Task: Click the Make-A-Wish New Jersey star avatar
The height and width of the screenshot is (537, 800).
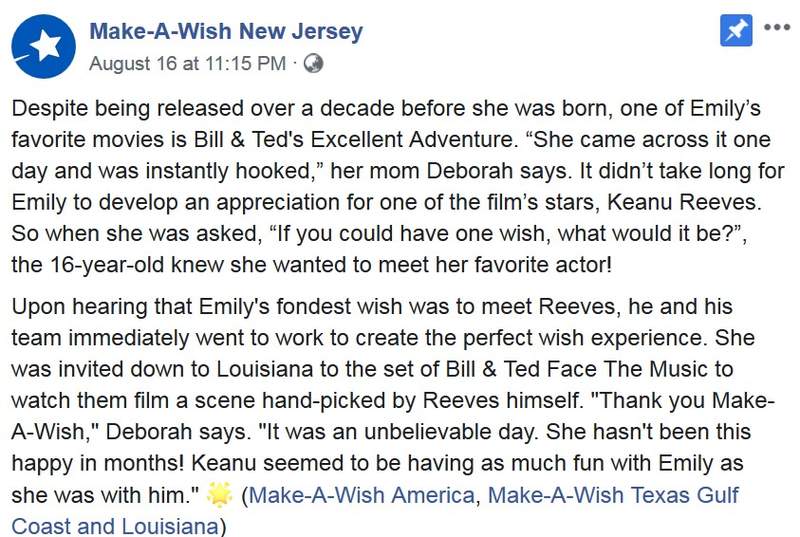Action: [44, 45]
